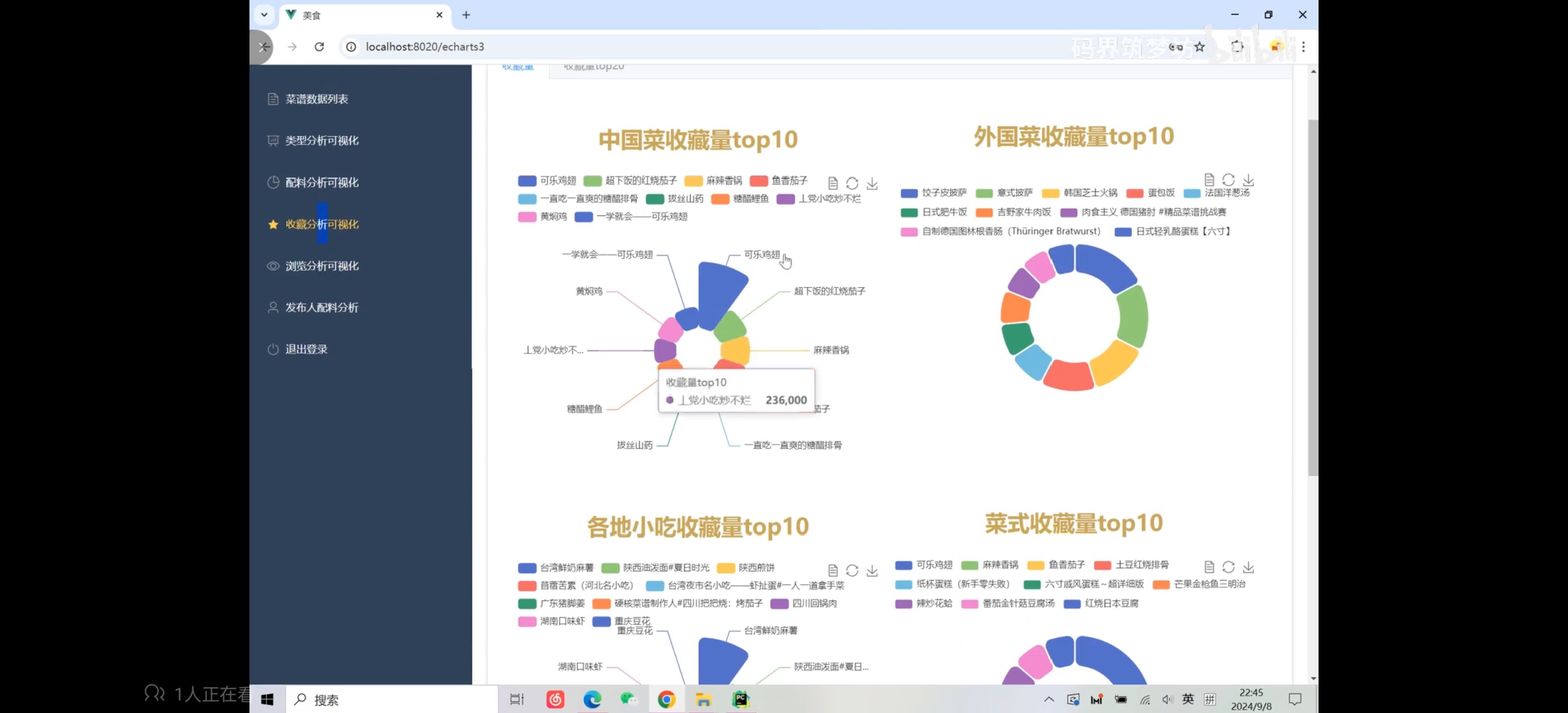The height and width of the screenshot is (713, 1568).
Task: Toggle 麻辣香锅 legend in 中国菜 chart
Action: (x=713, y=181)
